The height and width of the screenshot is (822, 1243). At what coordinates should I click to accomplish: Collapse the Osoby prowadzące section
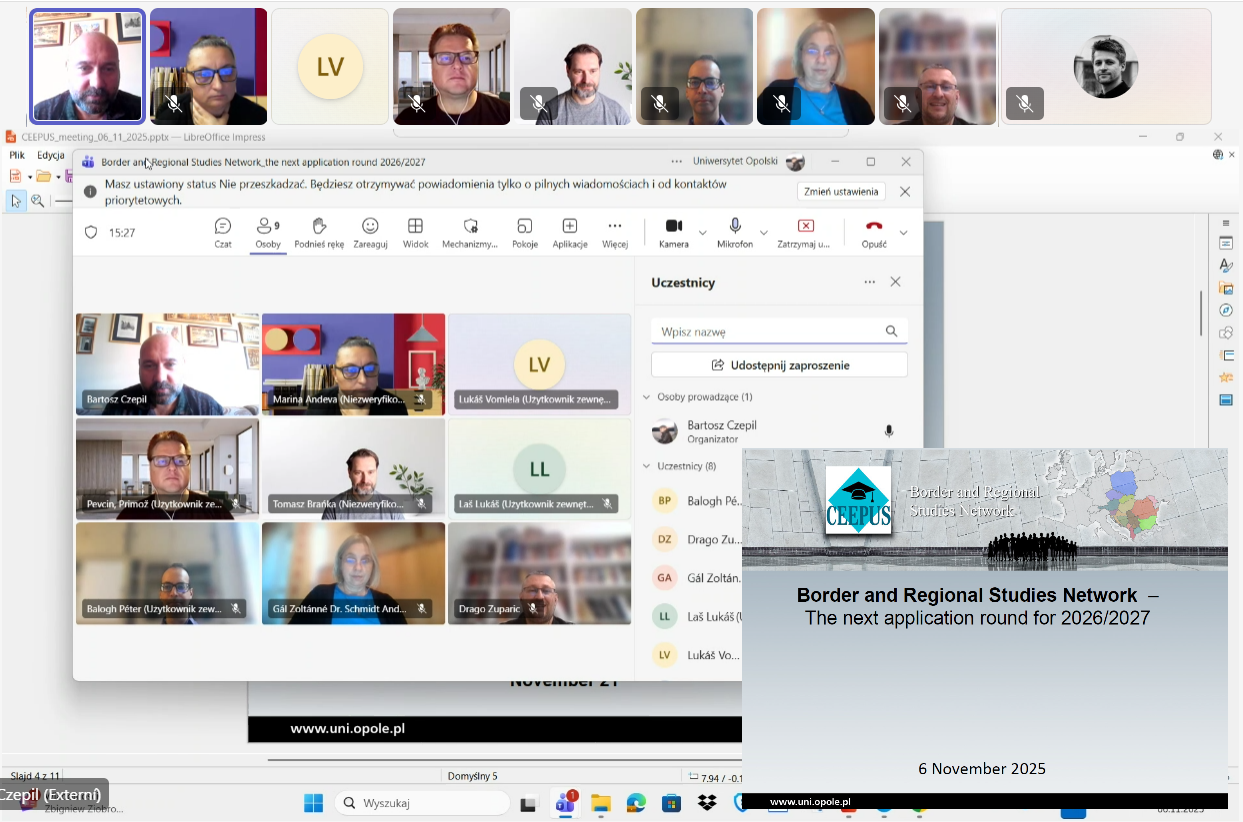(647, 397)
